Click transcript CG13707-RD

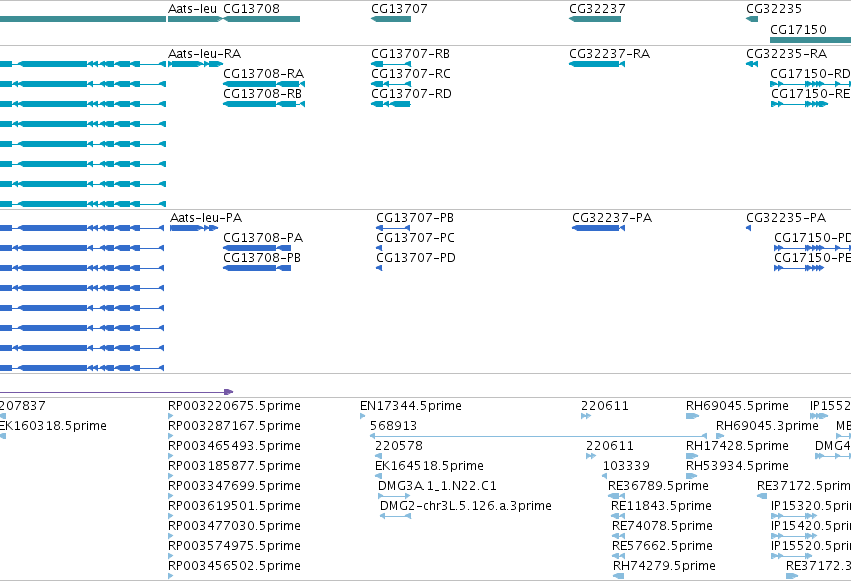tap(391, 104)
